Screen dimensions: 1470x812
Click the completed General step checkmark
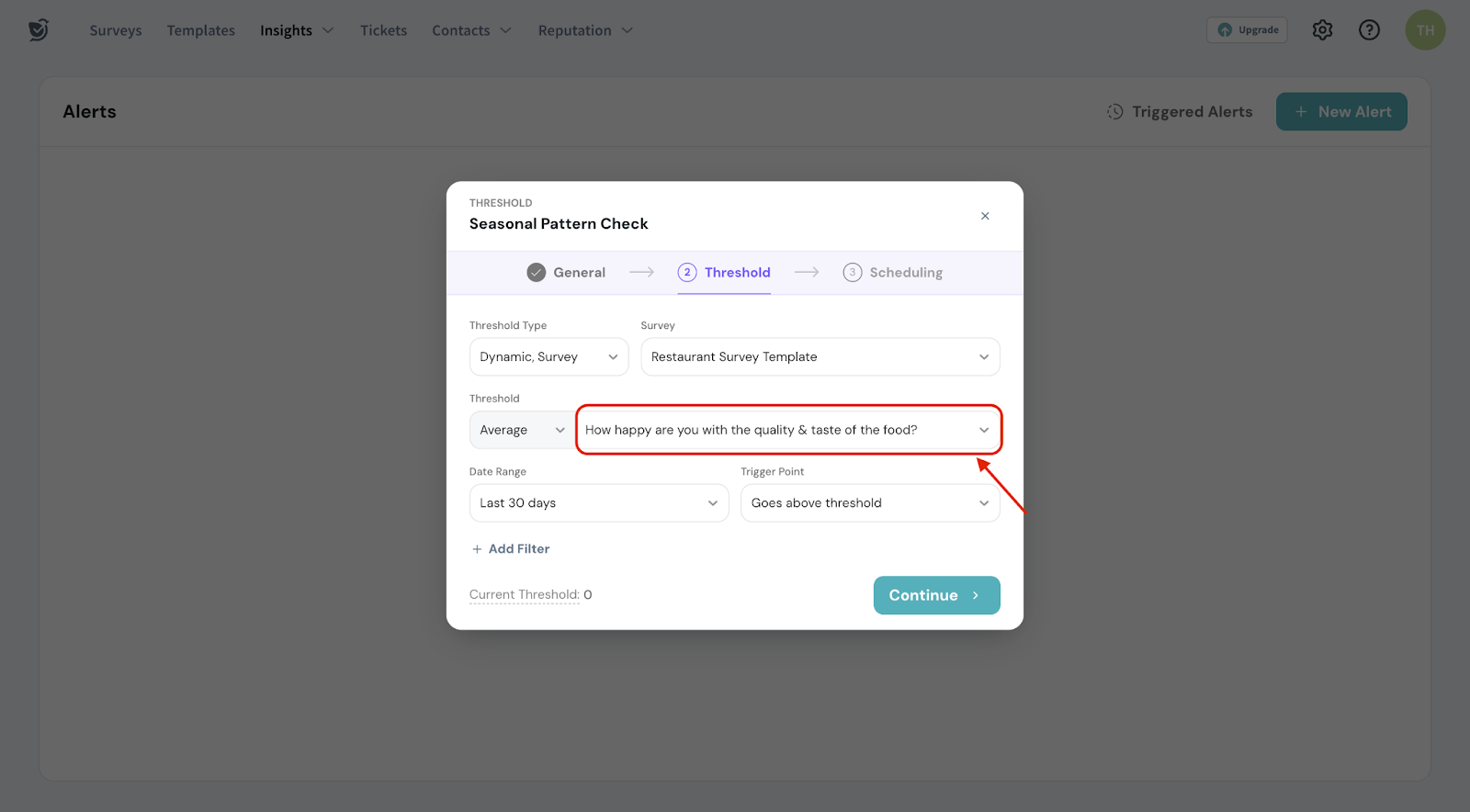click(x=537, y=273)
